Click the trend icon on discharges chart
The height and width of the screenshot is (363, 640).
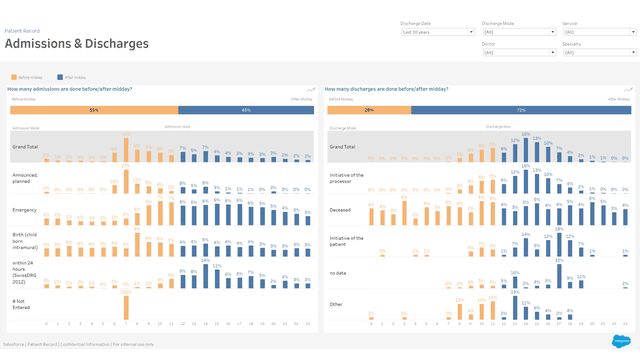point(628,89)
